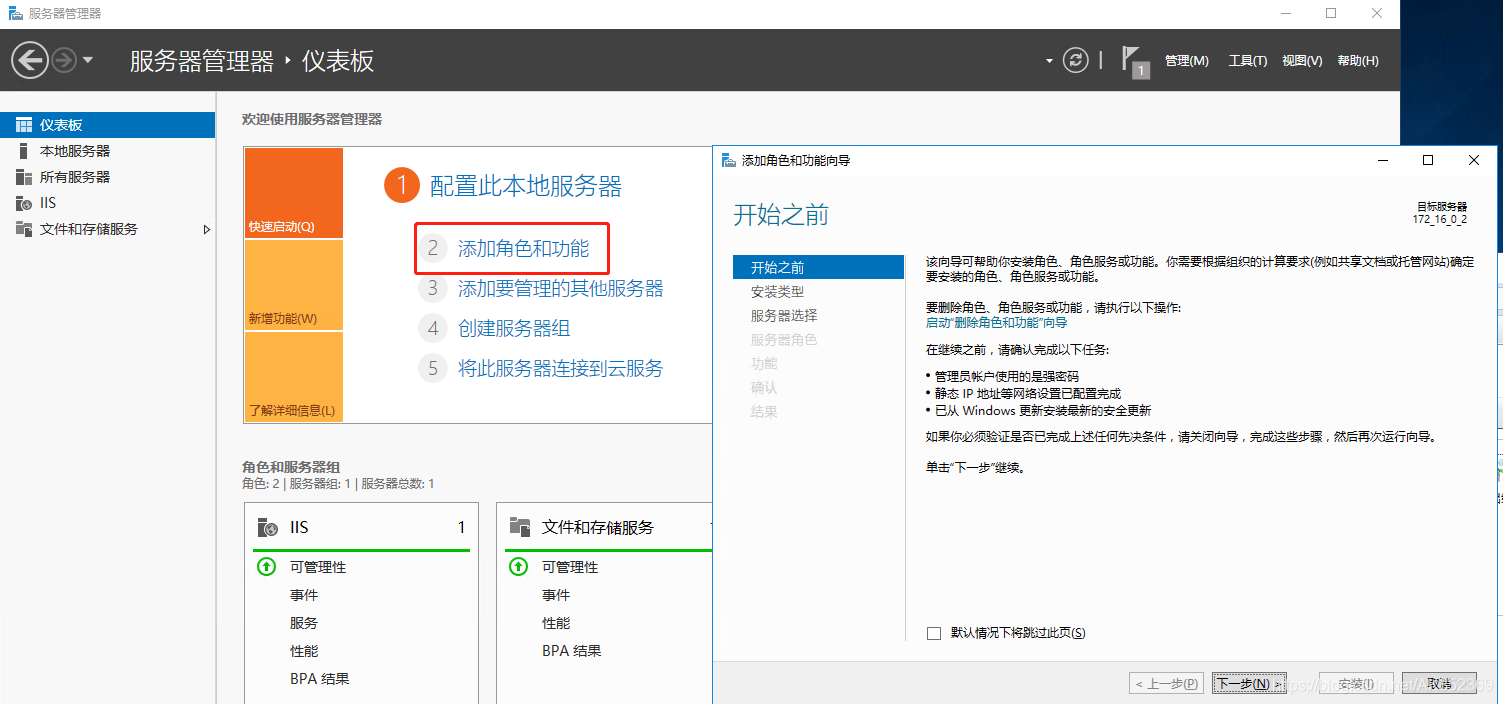This screenshot has width=1503, height=704.
Task: Expand the 文件和存储服务 sidebar arrow
Action: [207, 229]
